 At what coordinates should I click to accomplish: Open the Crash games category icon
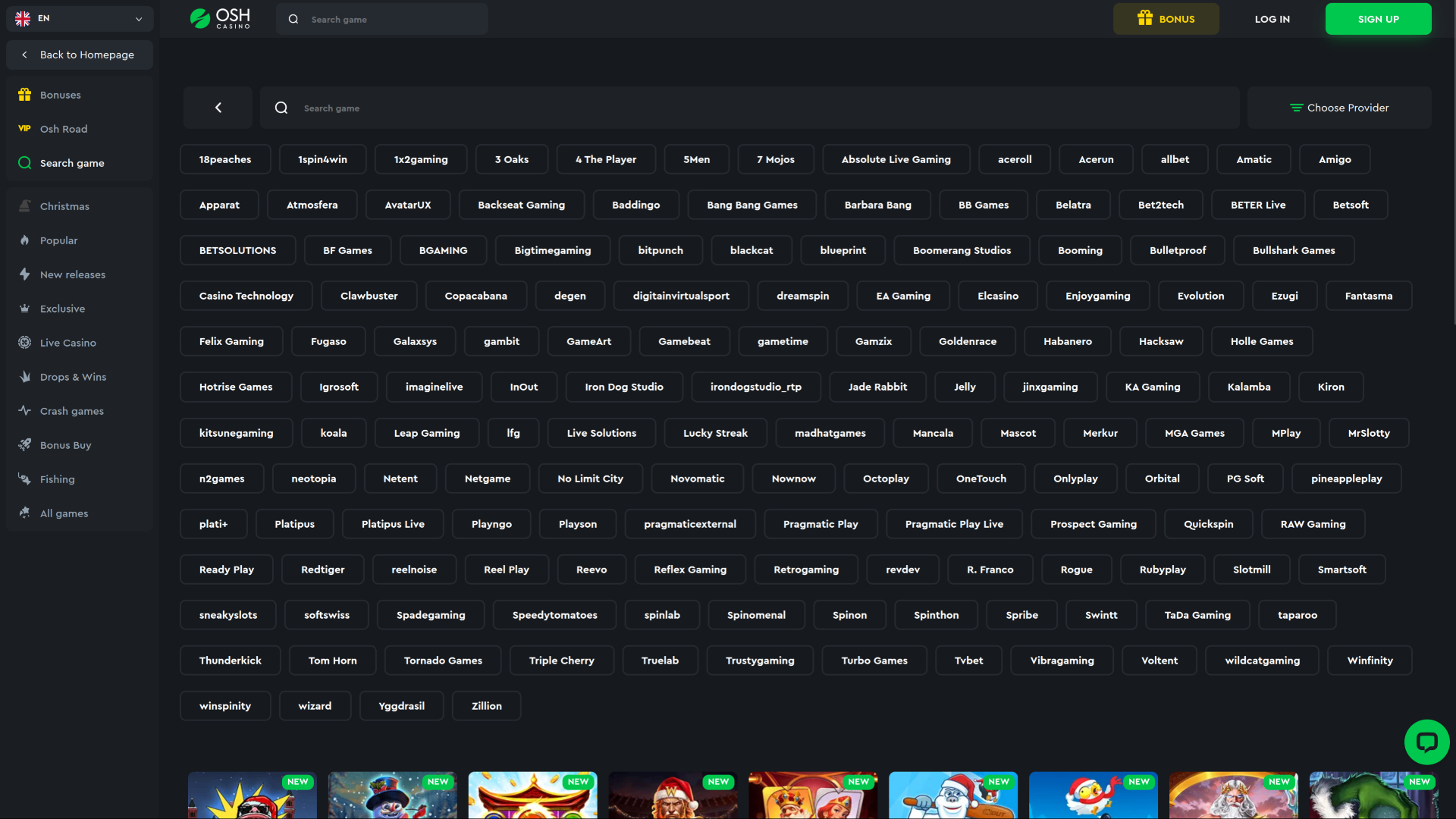tap(25, 410)
